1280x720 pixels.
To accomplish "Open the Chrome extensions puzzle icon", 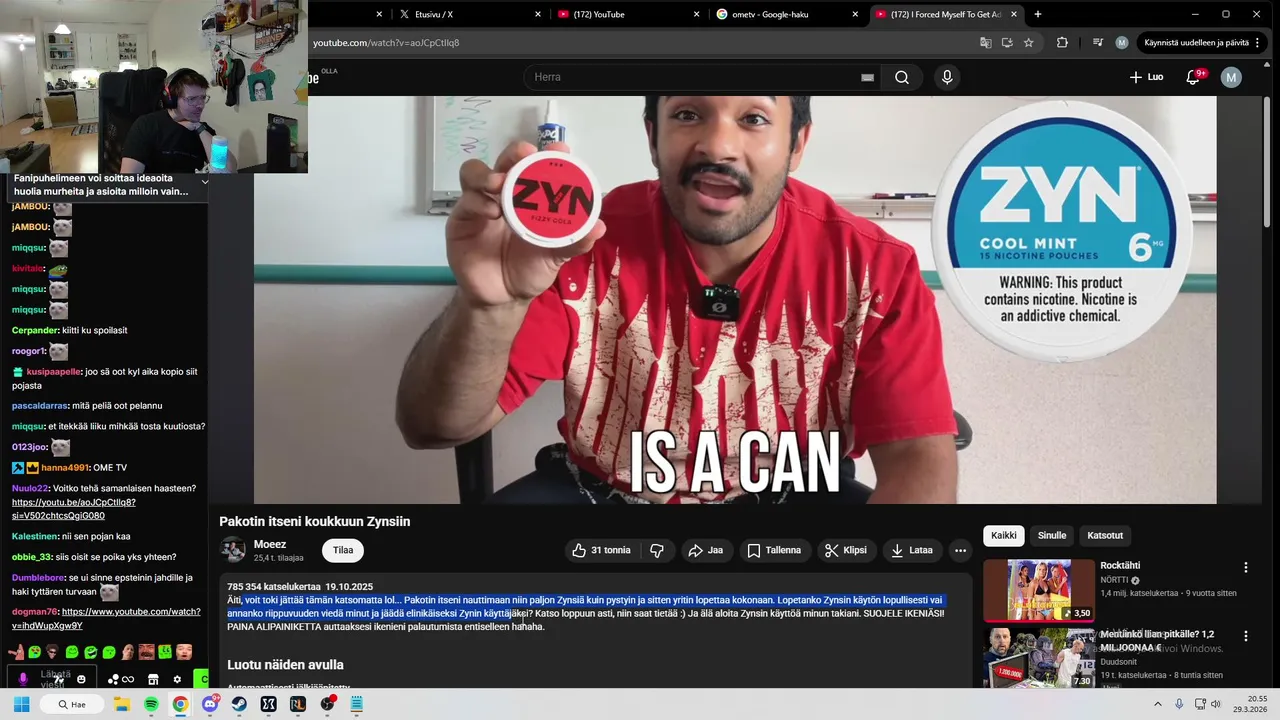I will 1062,43.
